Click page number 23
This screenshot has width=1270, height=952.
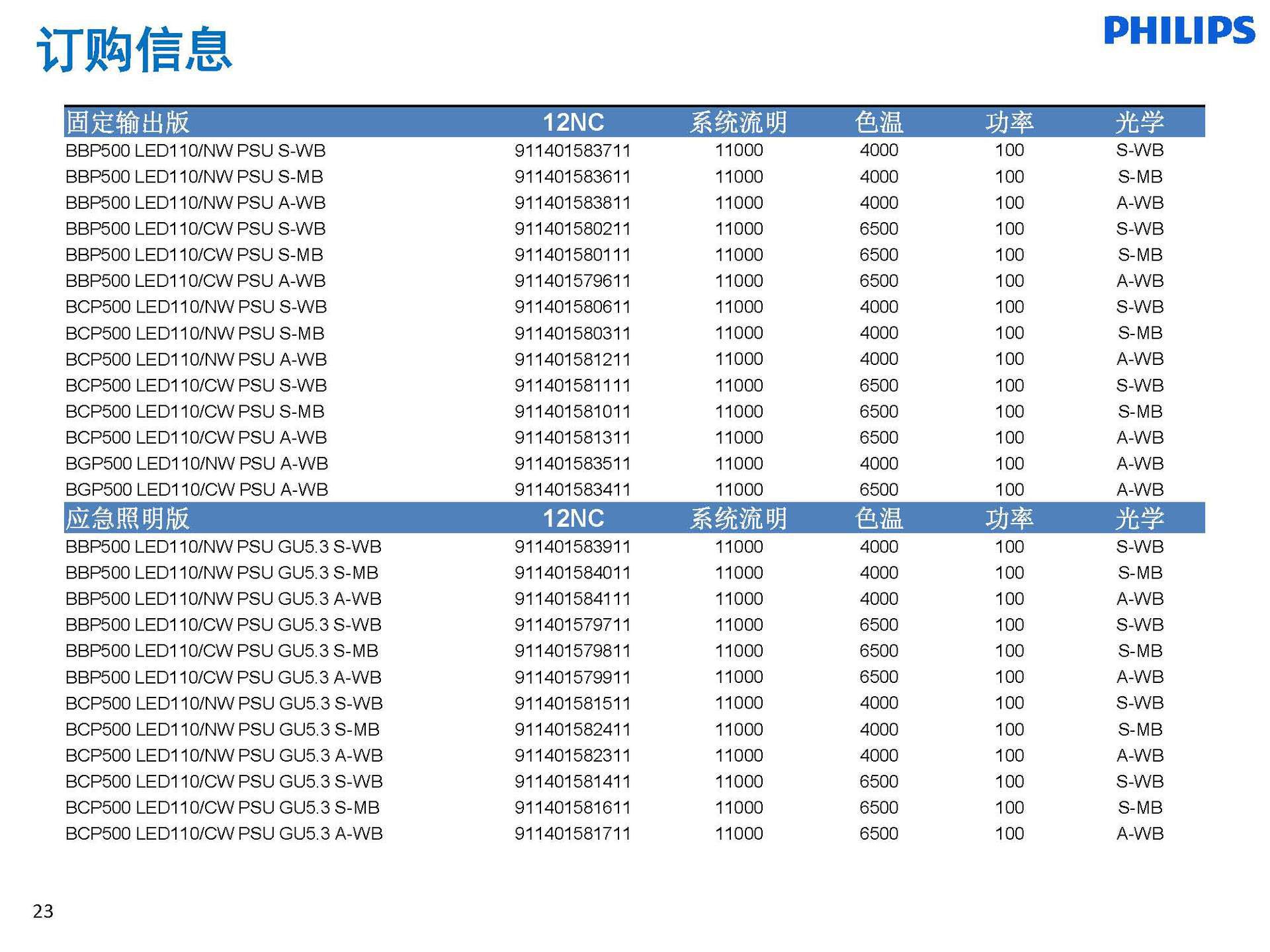(43, 911)
